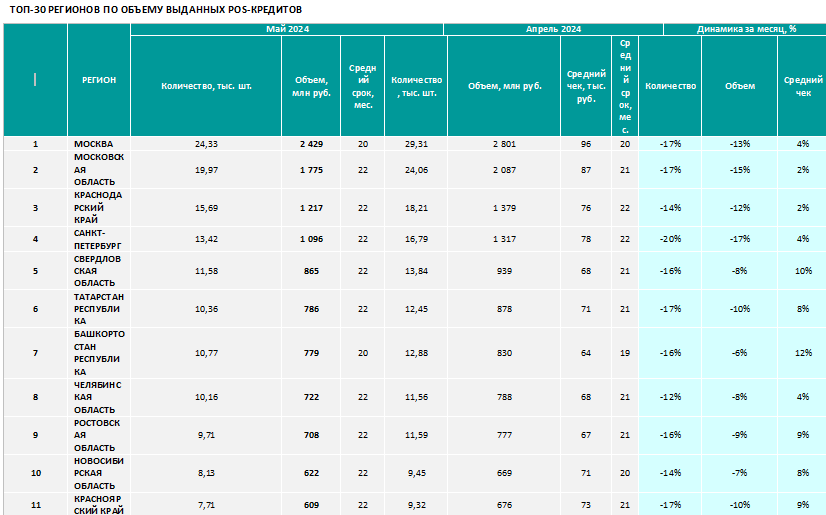Select the 'САНКТ-ПЕТЕРБУРГ' region cell
The height and width of the screenshot is (515, 826).
point(99,239)
